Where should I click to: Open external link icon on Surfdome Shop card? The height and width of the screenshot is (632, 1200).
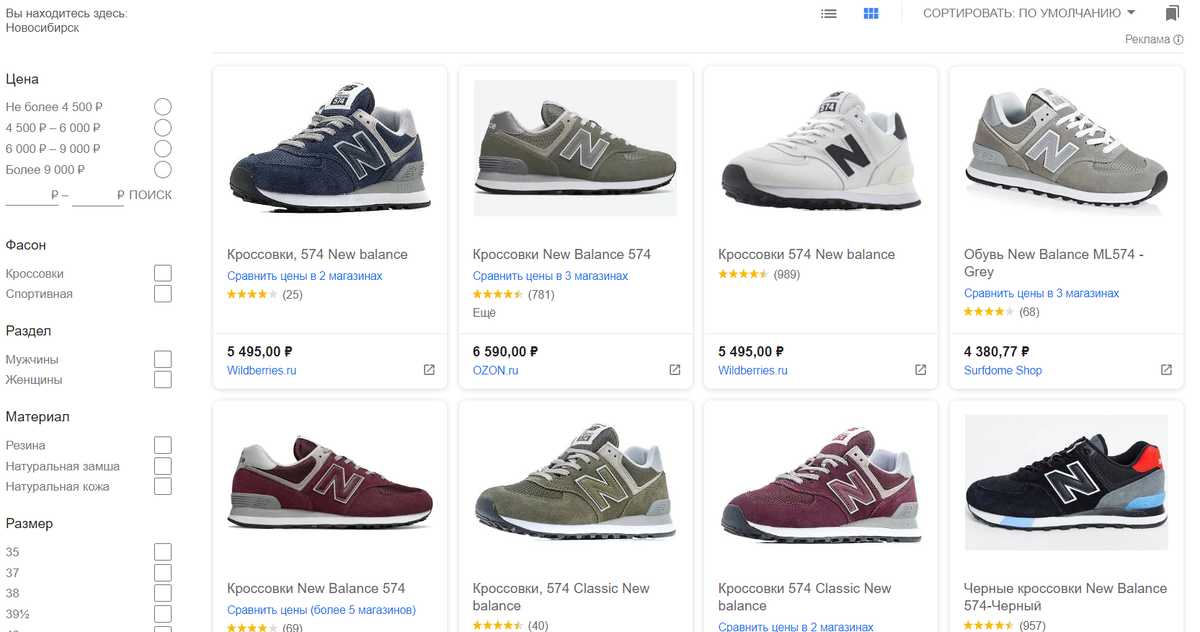coord(1166,370)
